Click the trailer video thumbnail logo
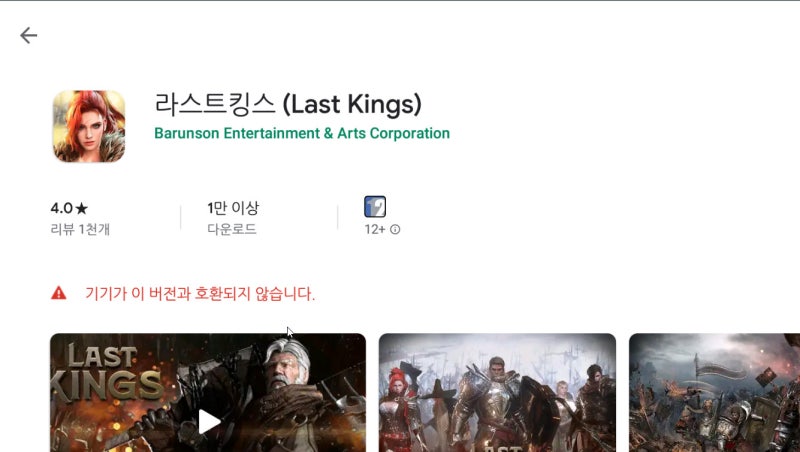 click(105, 371)
